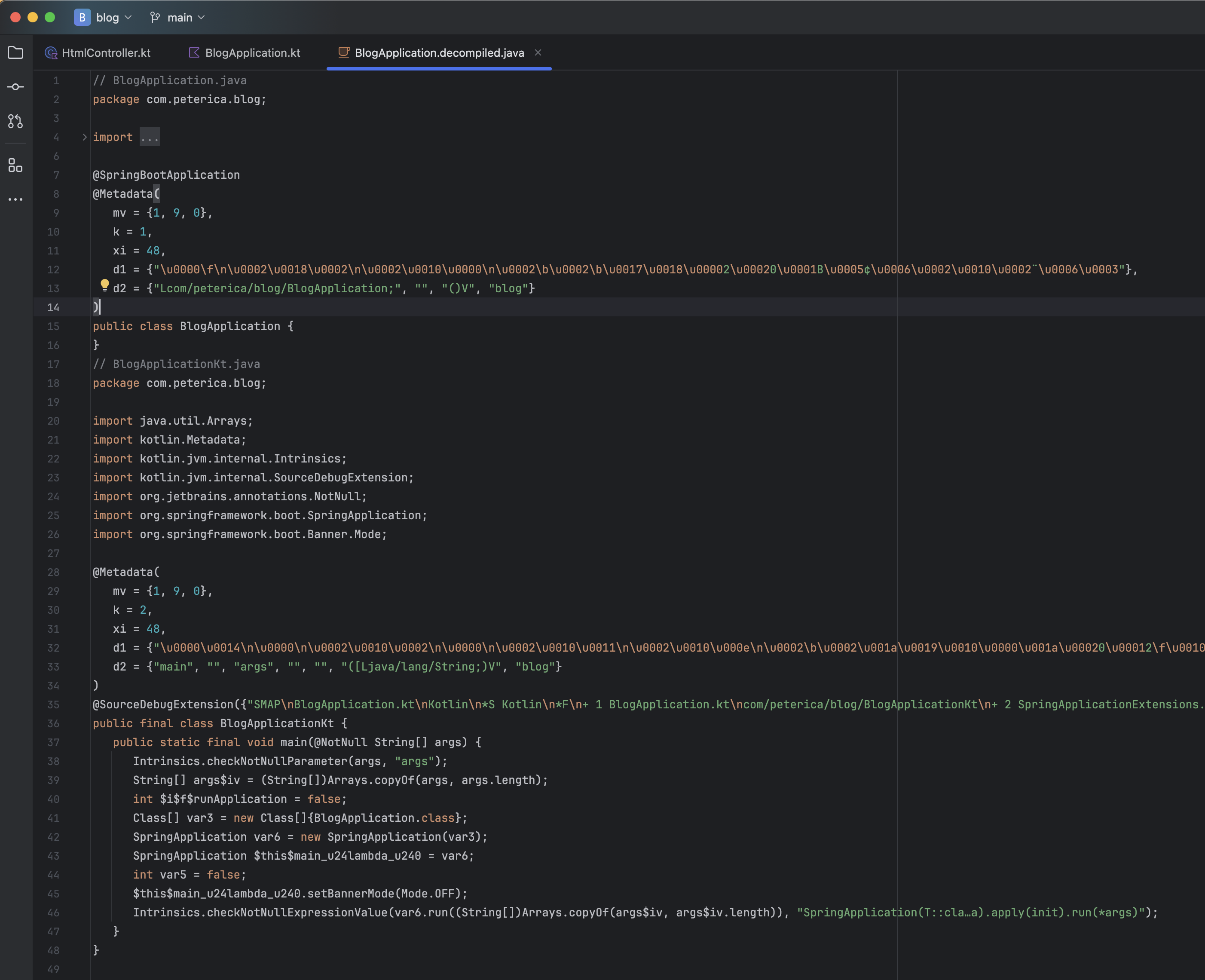Viewport: 1205px width, 980px height.
Task: Click the yellow lightbulb quick-fix icon
Action: [104, 285]
